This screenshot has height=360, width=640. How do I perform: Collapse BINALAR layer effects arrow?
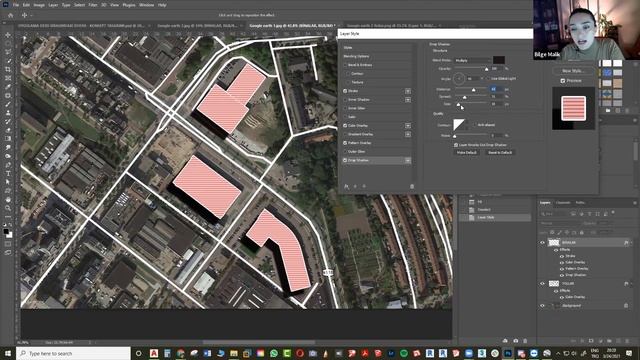(631, 242)
